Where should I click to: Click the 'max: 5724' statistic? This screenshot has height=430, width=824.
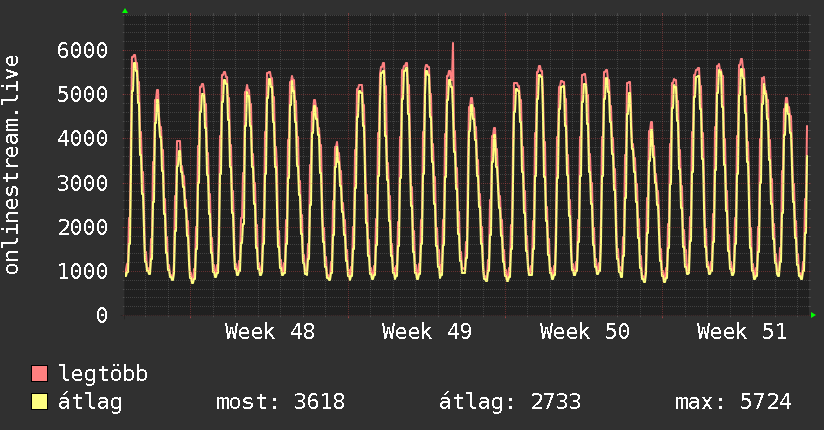click(x=733, y=402)
